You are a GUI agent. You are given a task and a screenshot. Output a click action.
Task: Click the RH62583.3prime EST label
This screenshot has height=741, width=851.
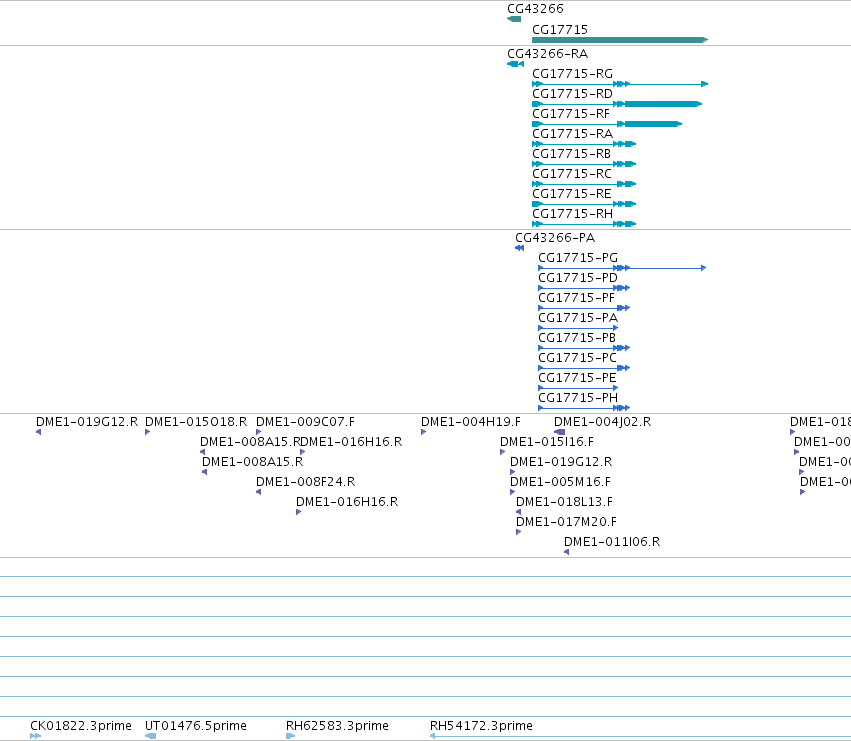click(x=337, y=726)
